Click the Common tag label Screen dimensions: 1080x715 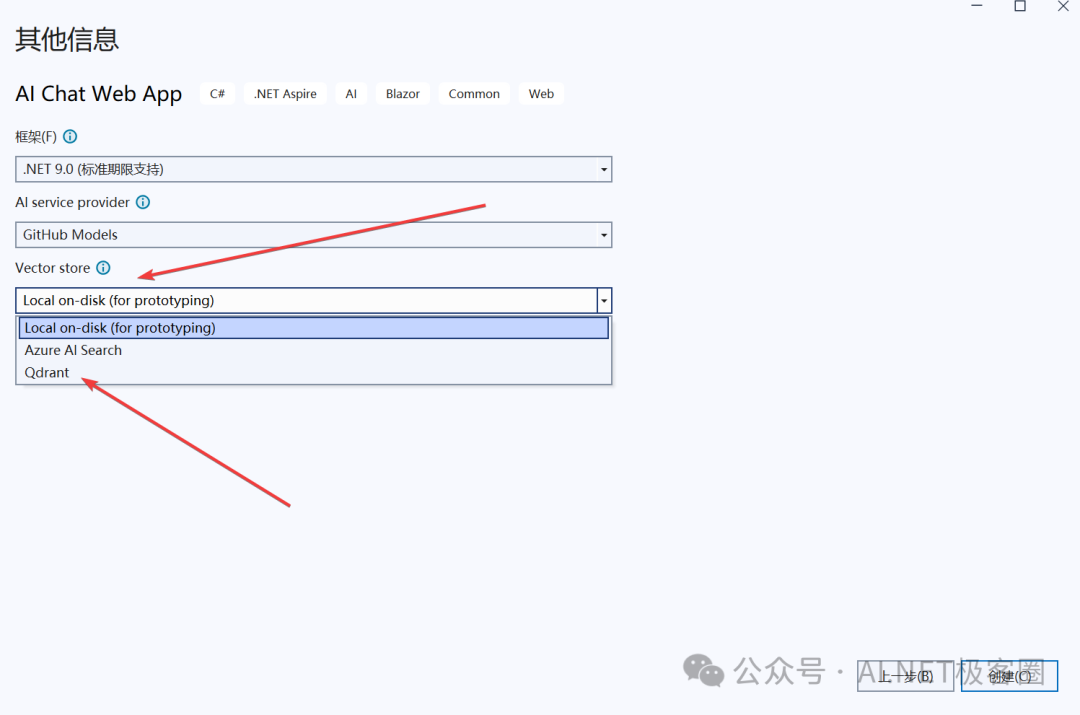click(x=474, y=94)
